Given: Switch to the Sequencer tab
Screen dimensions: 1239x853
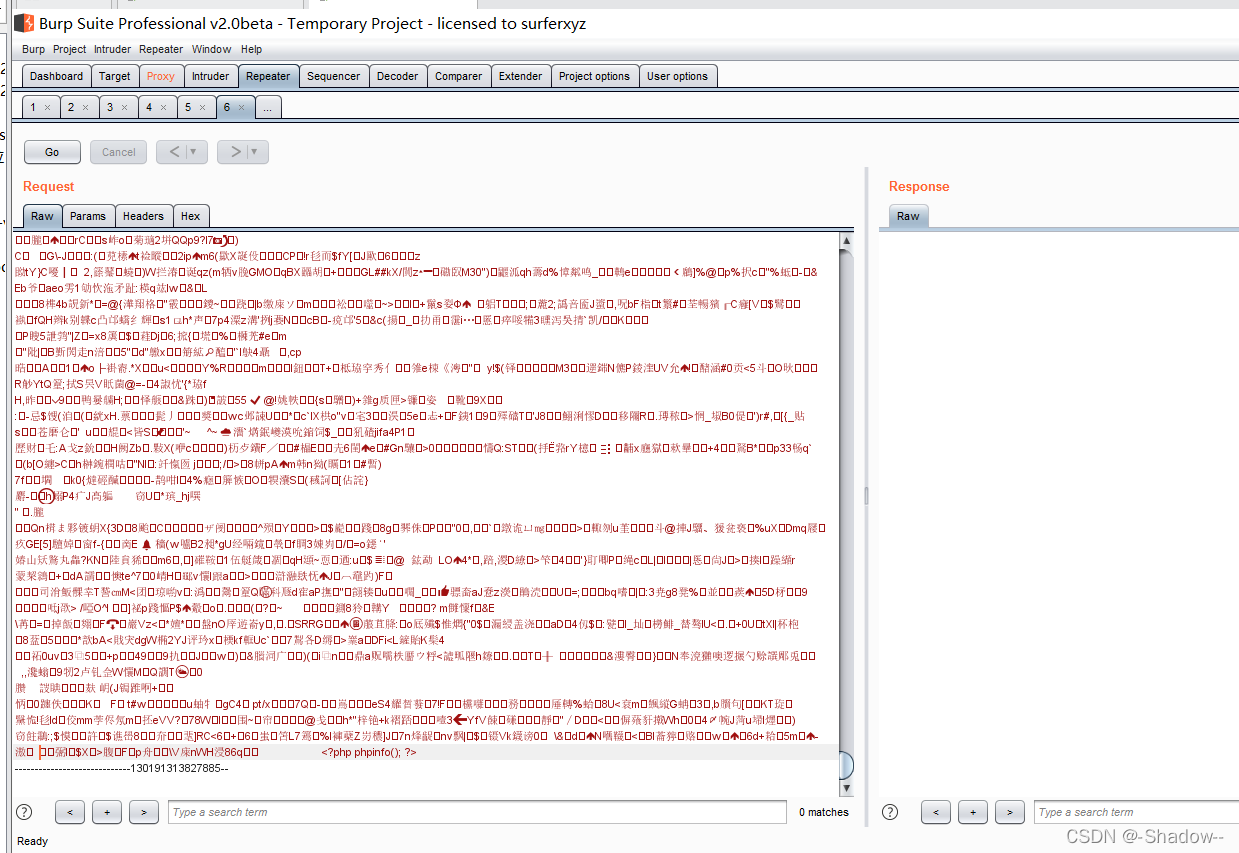Looking at the screenshot, I should tap(334, 76).
